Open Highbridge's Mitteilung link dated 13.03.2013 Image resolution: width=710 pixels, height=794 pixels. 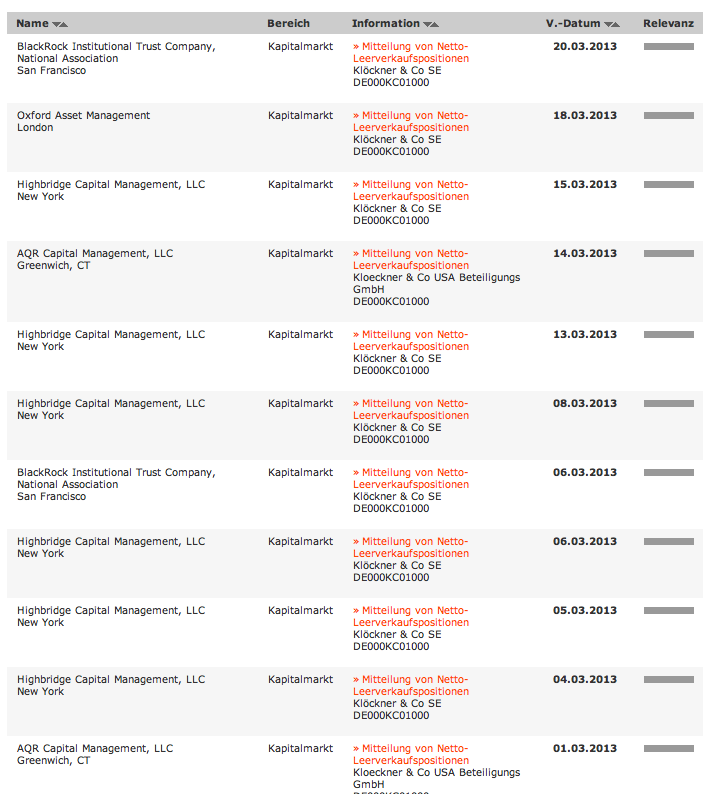click(x=411, y=340)
